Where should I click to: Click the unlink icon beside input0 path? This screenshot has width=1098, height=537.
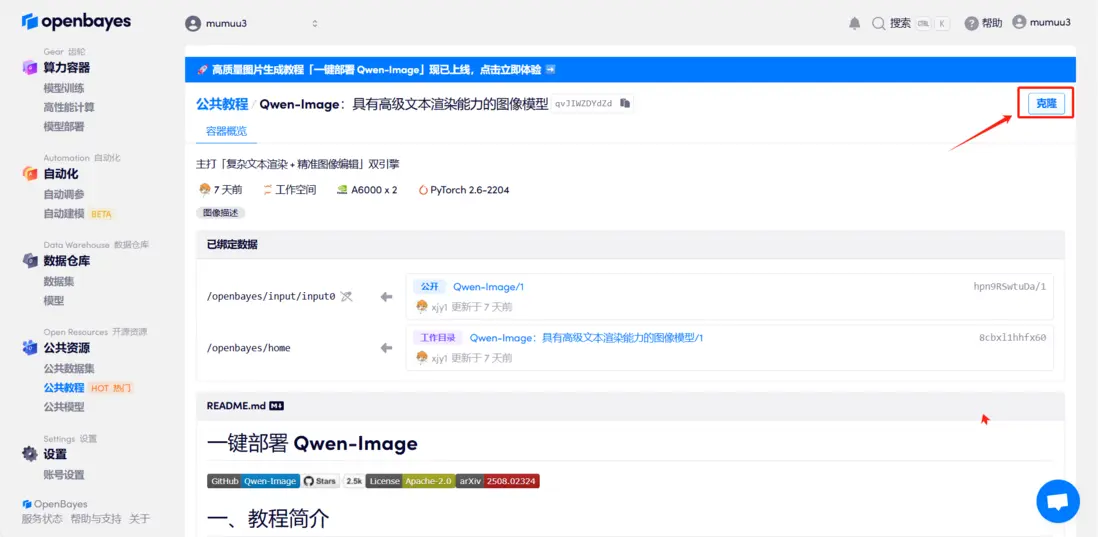coord(346,297)
